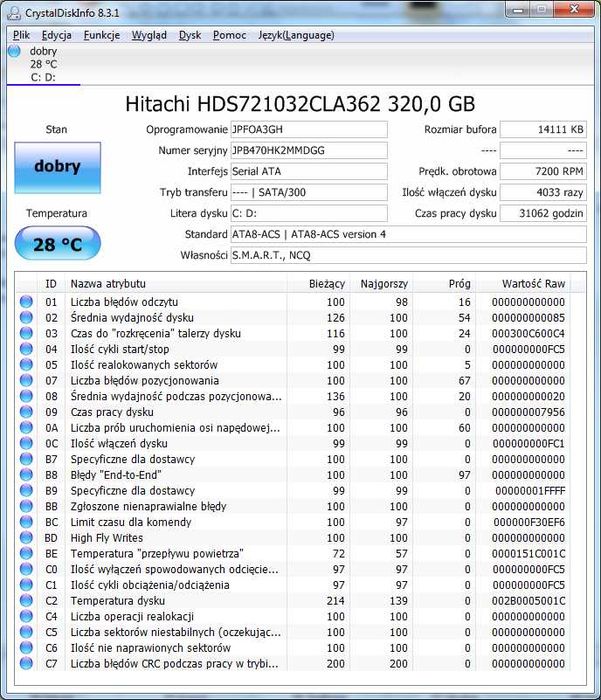Select the C: D: disk tab

(43, 64)
